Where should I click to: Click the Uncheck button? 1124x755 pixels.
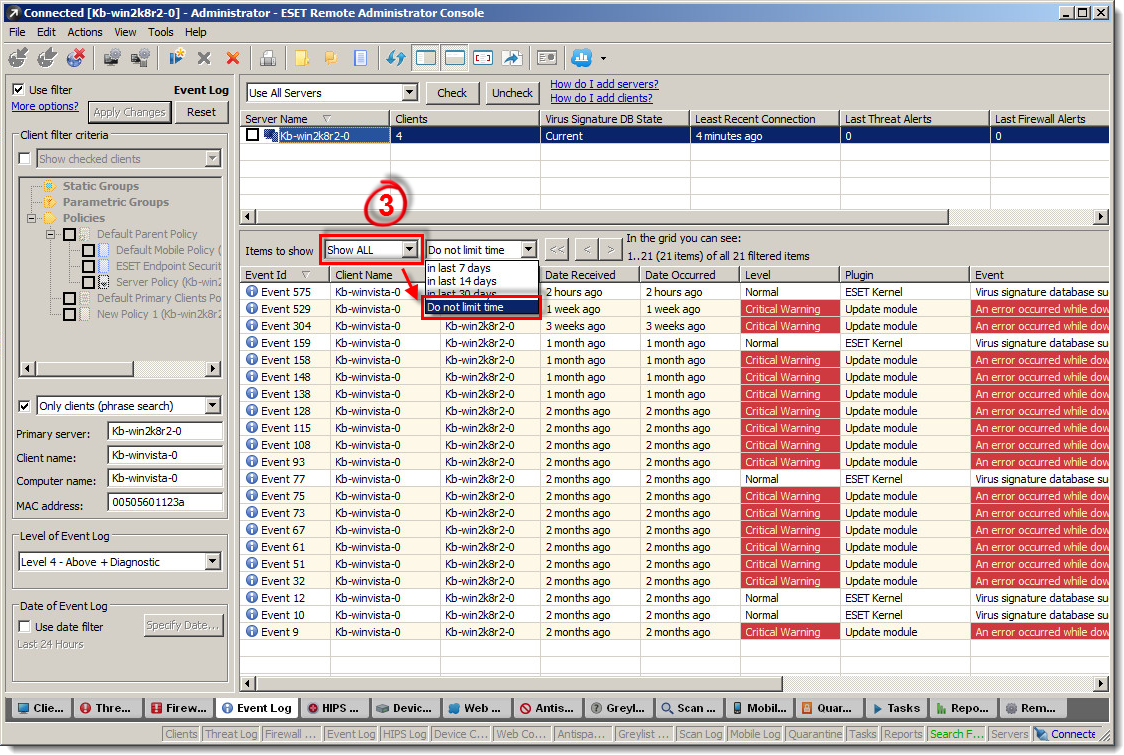513,92
